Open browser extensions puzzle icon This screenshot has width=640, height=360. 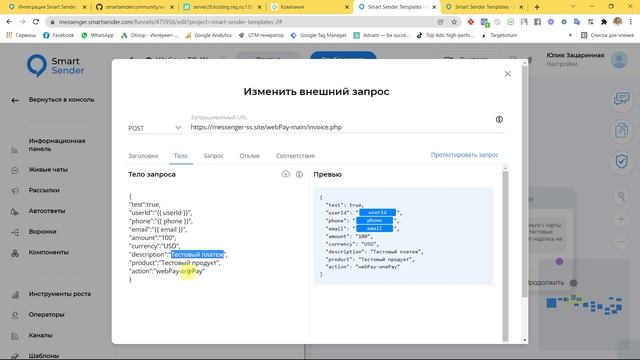[604, 22]
